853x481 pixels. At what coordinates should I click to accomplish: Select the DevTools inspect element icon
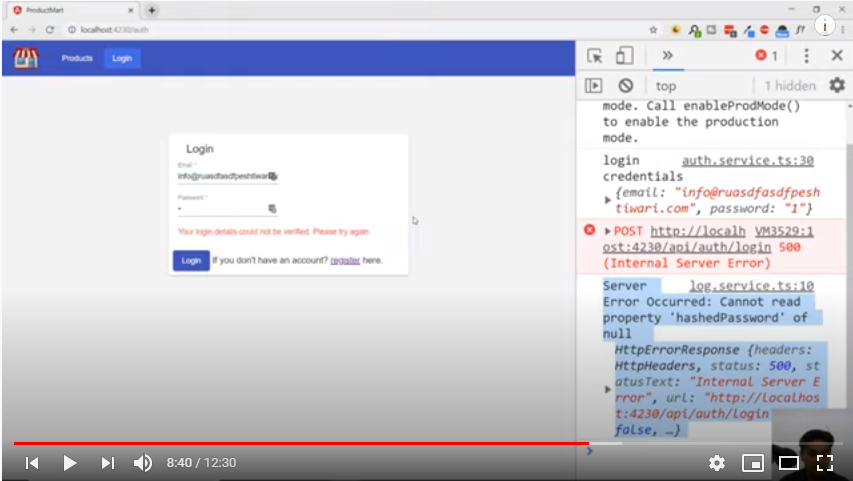coord(595,56)
